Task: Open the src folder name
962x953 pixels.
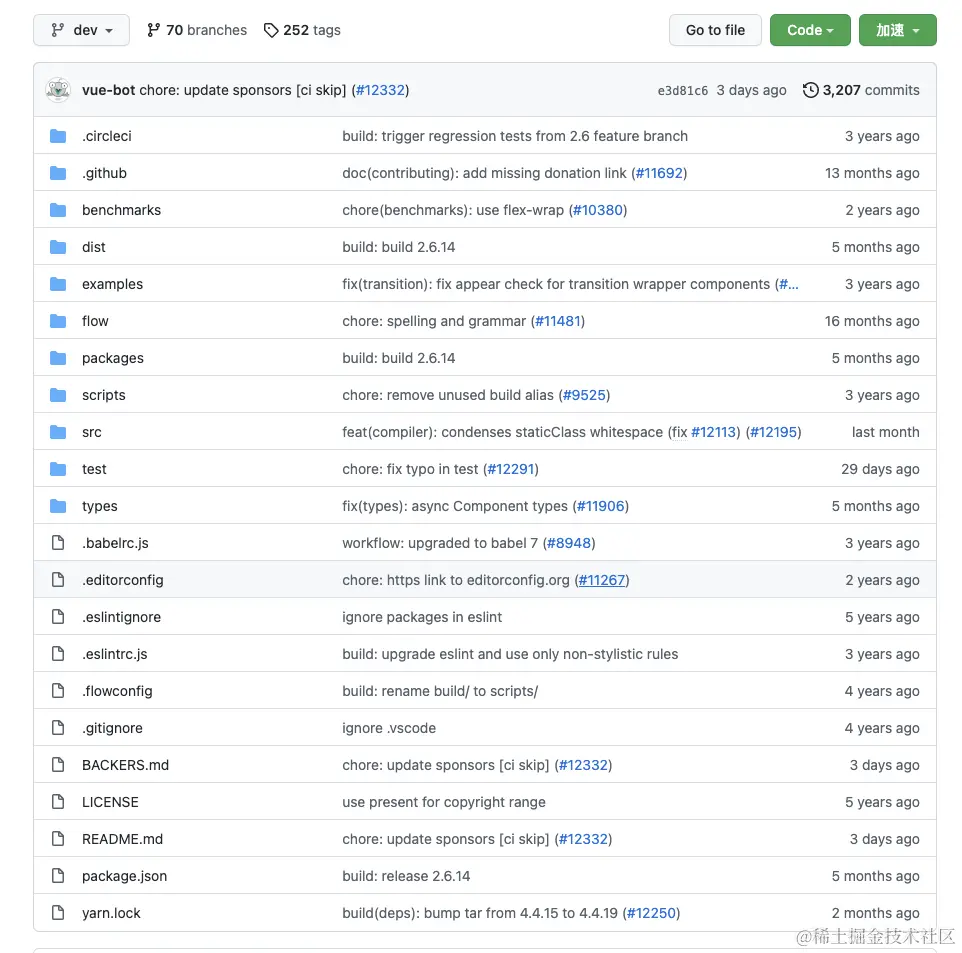Action: (x=92, y=432)
